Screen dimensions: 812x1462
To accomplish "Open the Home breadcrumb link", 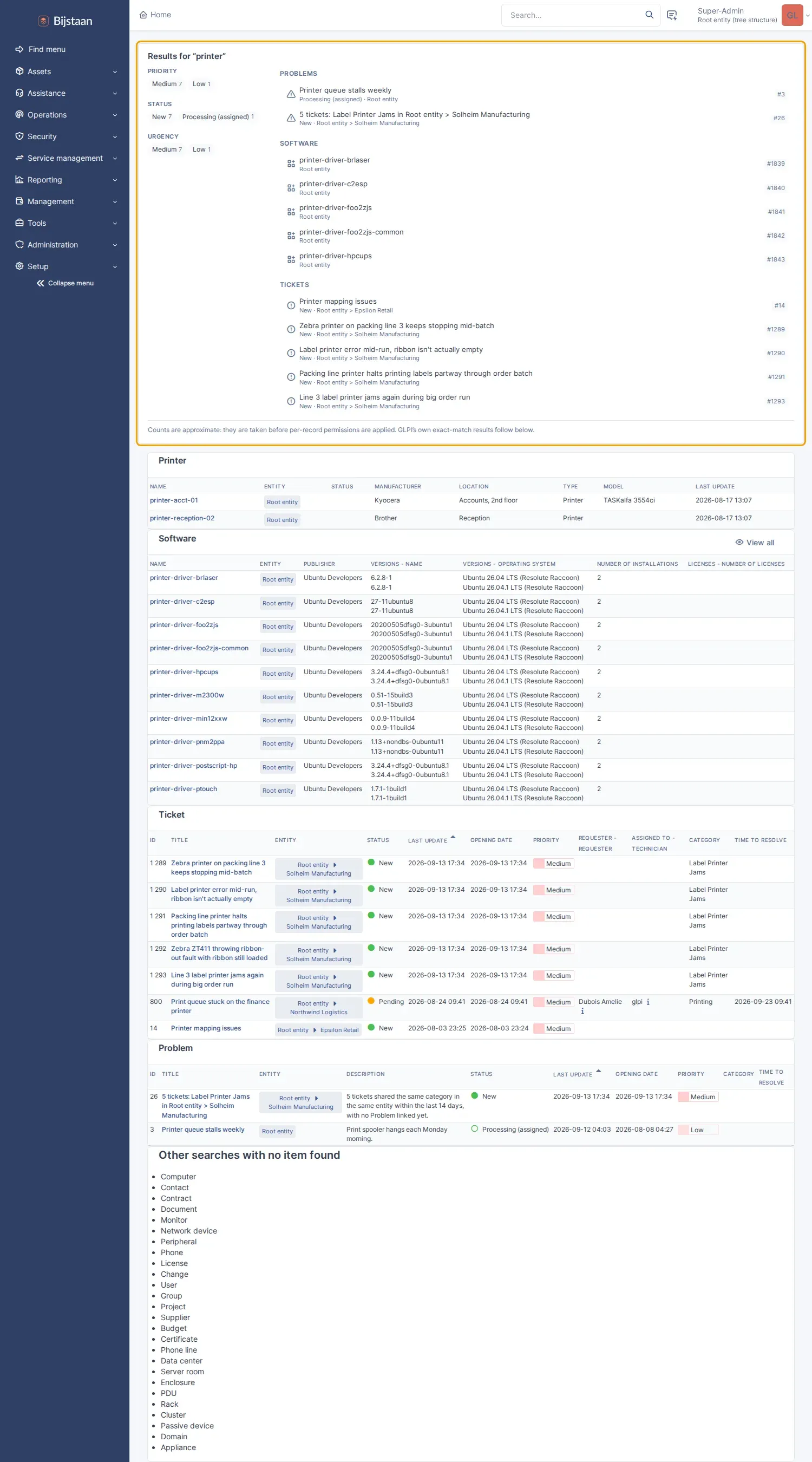I will point(155,15).
